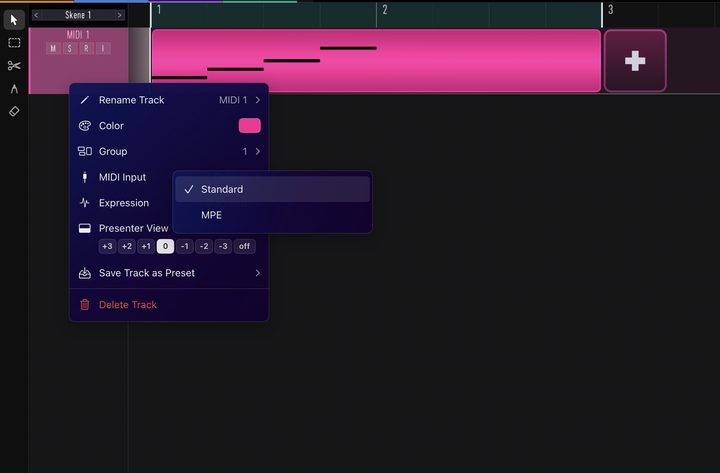Screen dimensions: 720x473
Task: Expand the Rename Track chevron
Action: coord(258,100)
